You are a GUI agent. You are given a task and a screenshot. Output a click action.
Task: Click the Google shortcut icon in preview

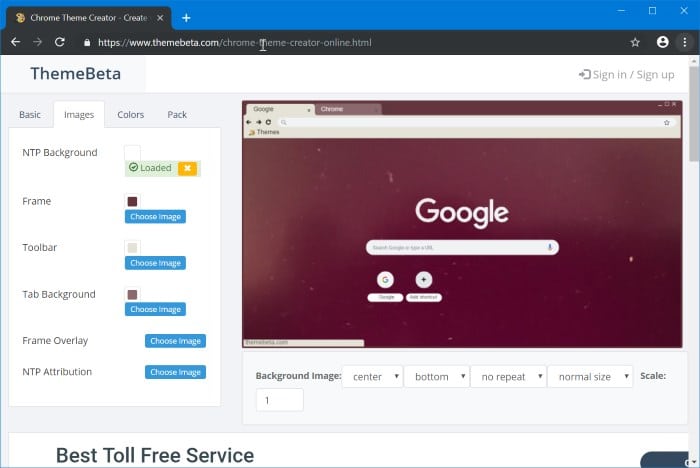pos(385,280)
